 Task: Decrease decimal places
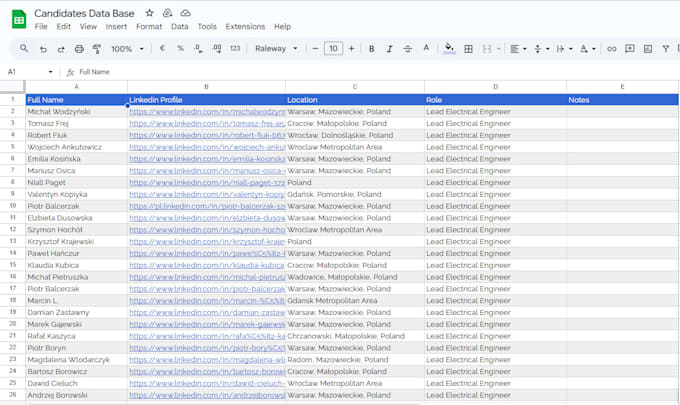pos(198,49)
